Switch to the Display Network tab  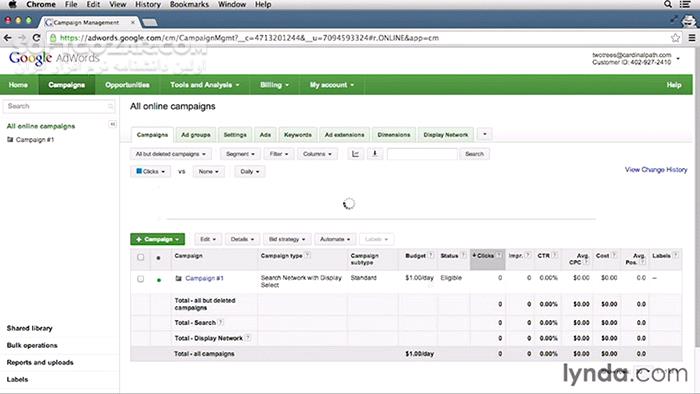(x=446, y=135)
